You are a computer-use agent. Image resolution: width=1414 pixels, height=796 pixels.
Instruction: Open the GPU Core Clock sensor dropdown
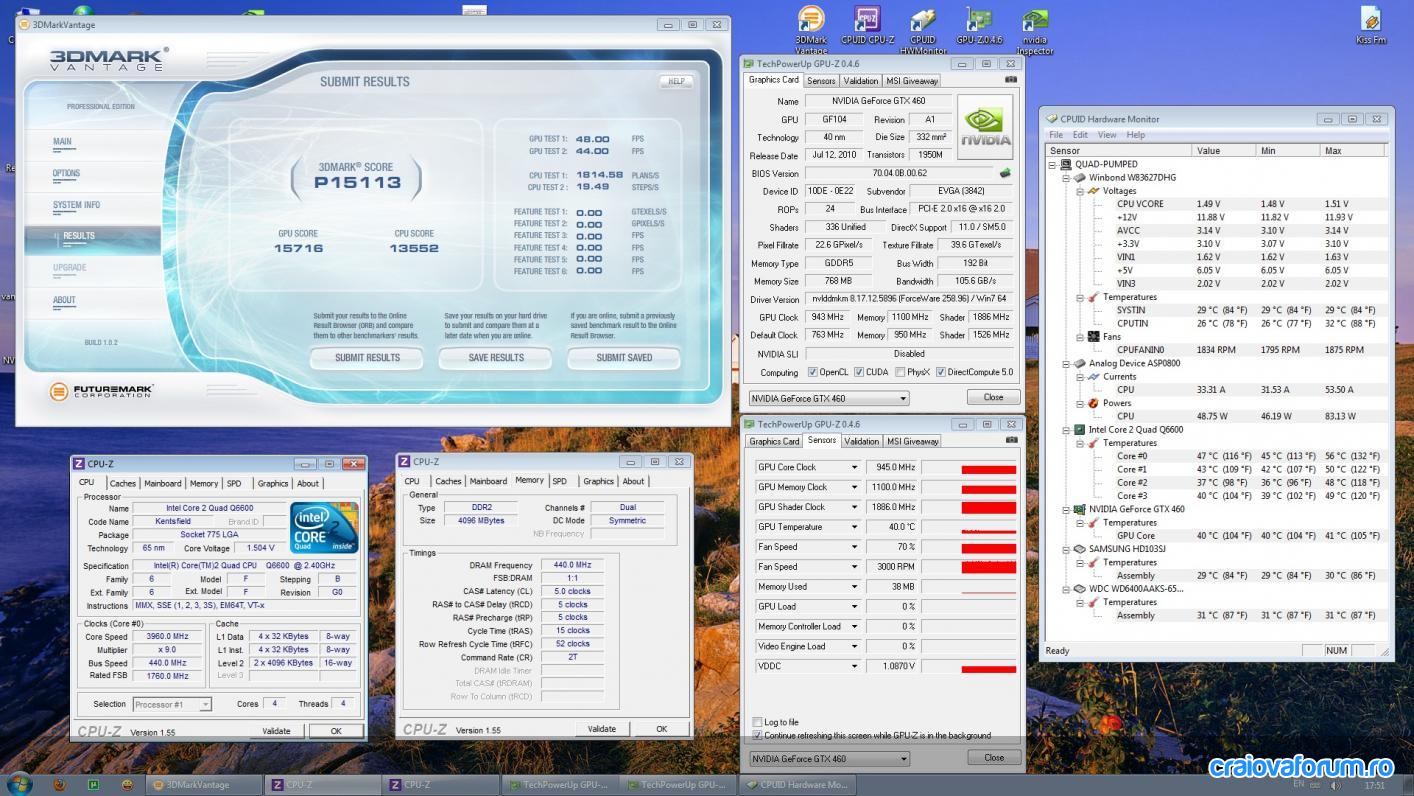(x=854, y=467)
